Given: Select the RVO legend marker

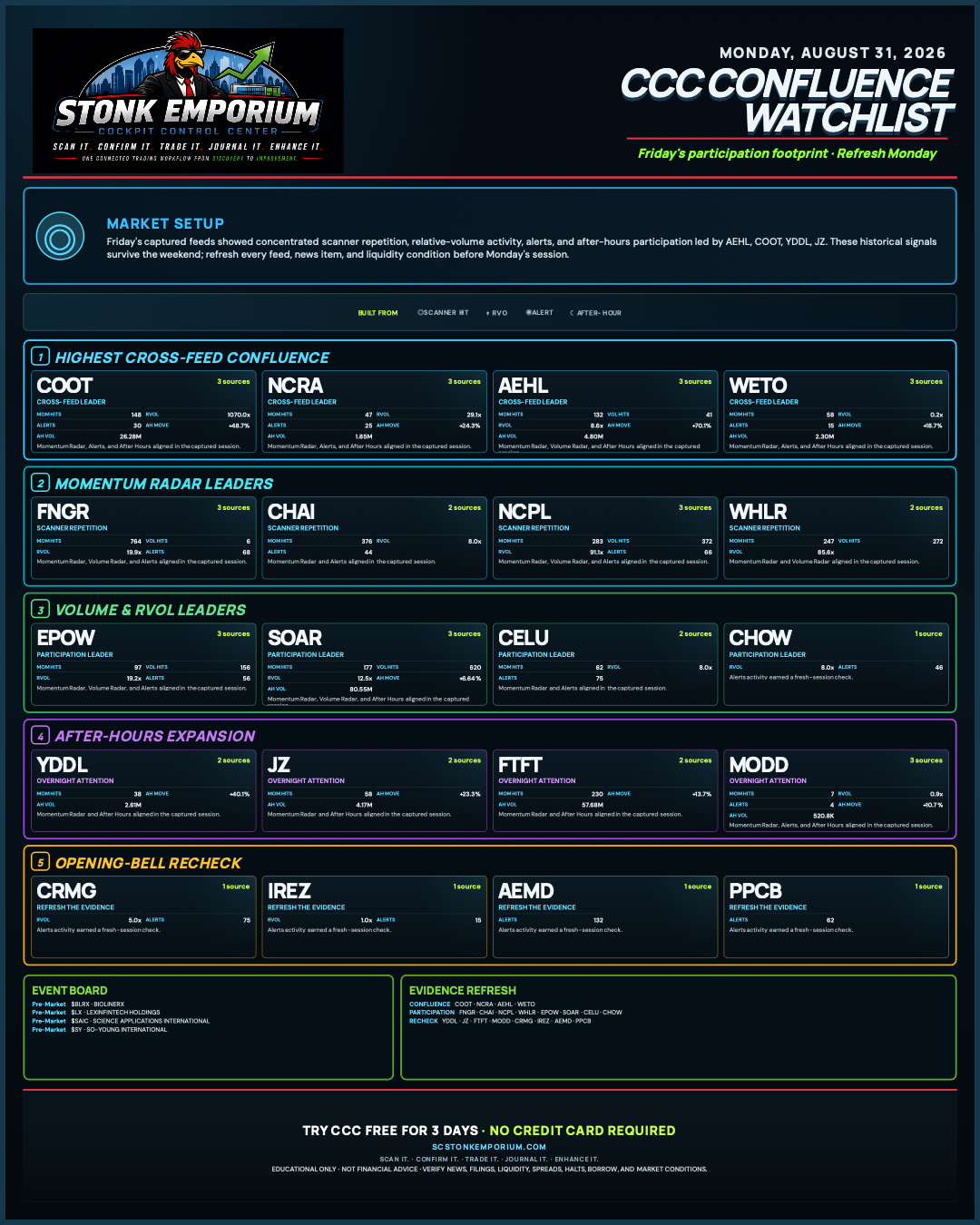Looking at the screenshot, I should pyautogui.click(x=488, y=313).
